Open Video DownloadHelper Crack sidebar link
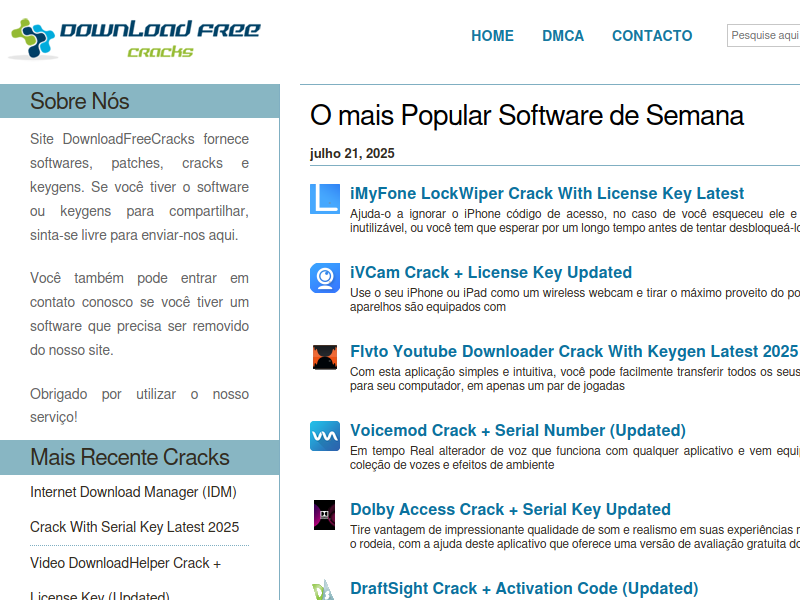 tap(126, 579)
